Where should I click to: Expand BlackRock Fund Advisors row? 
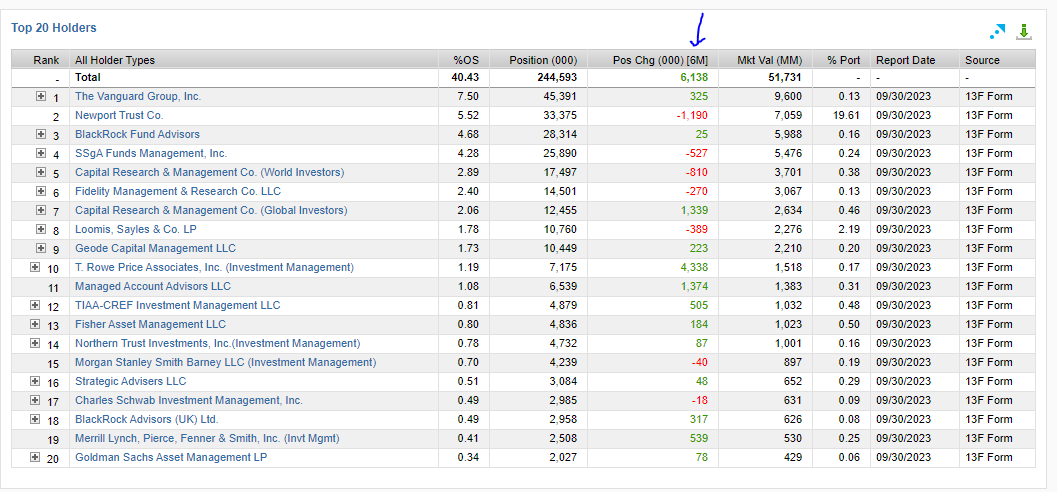41,134
